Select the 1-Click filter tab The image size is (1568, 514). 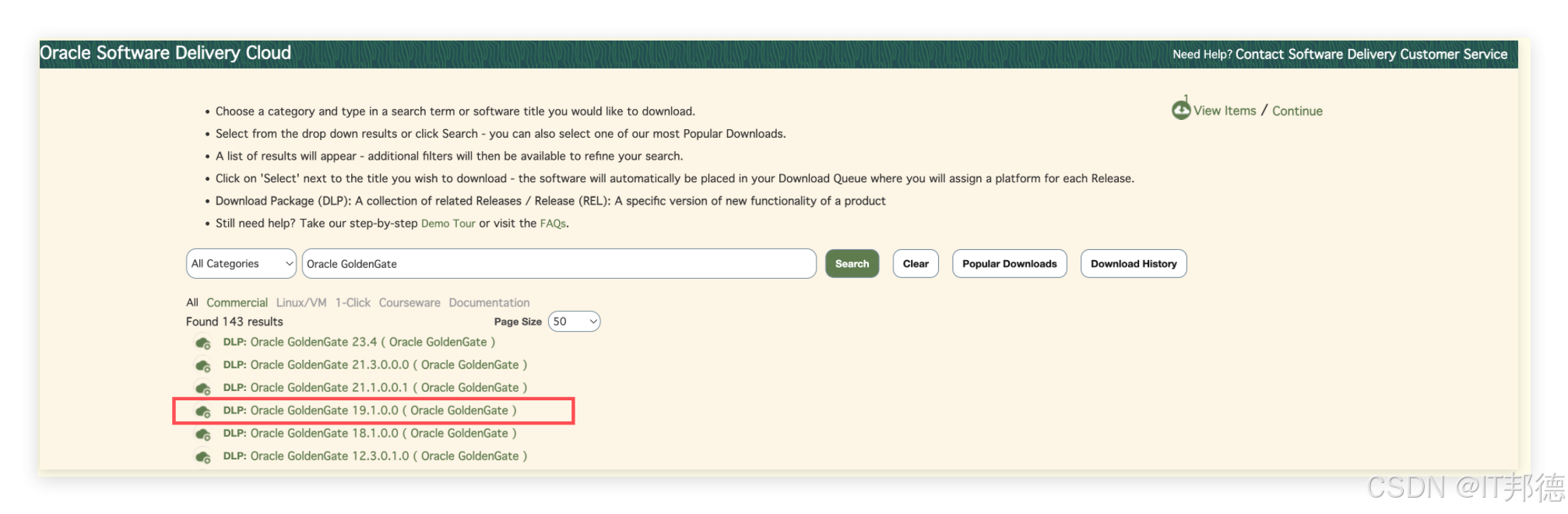coord(353,302)
